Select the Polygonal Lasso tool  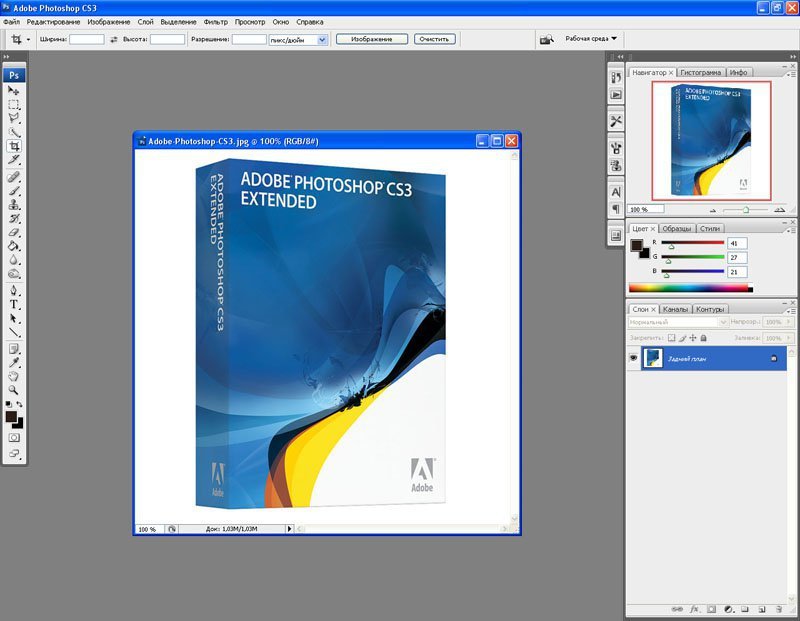(x=14, y=118)
